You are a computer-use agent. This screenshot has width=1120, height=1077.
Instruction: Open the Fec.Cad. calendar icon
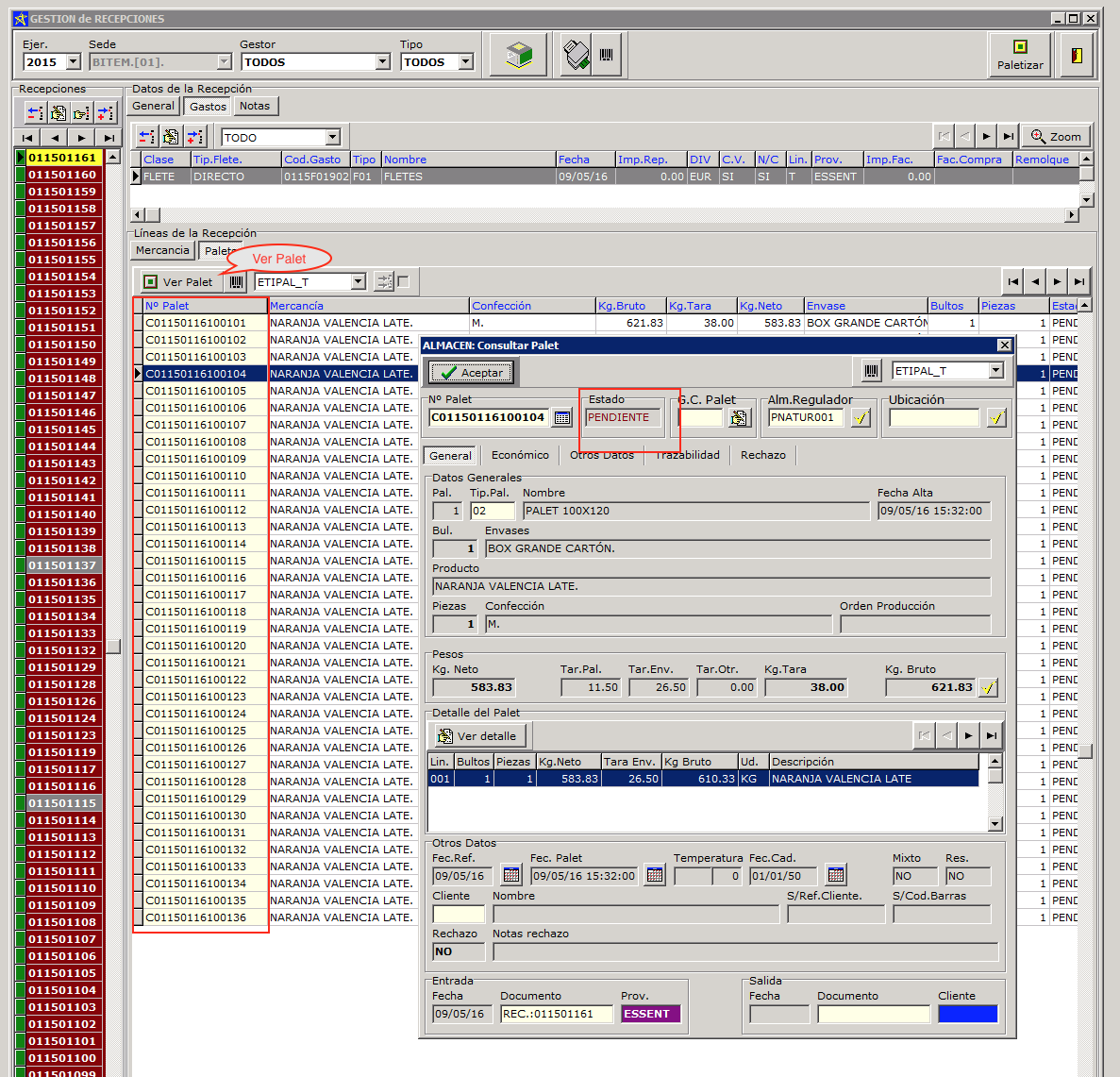tap(835, 876)
